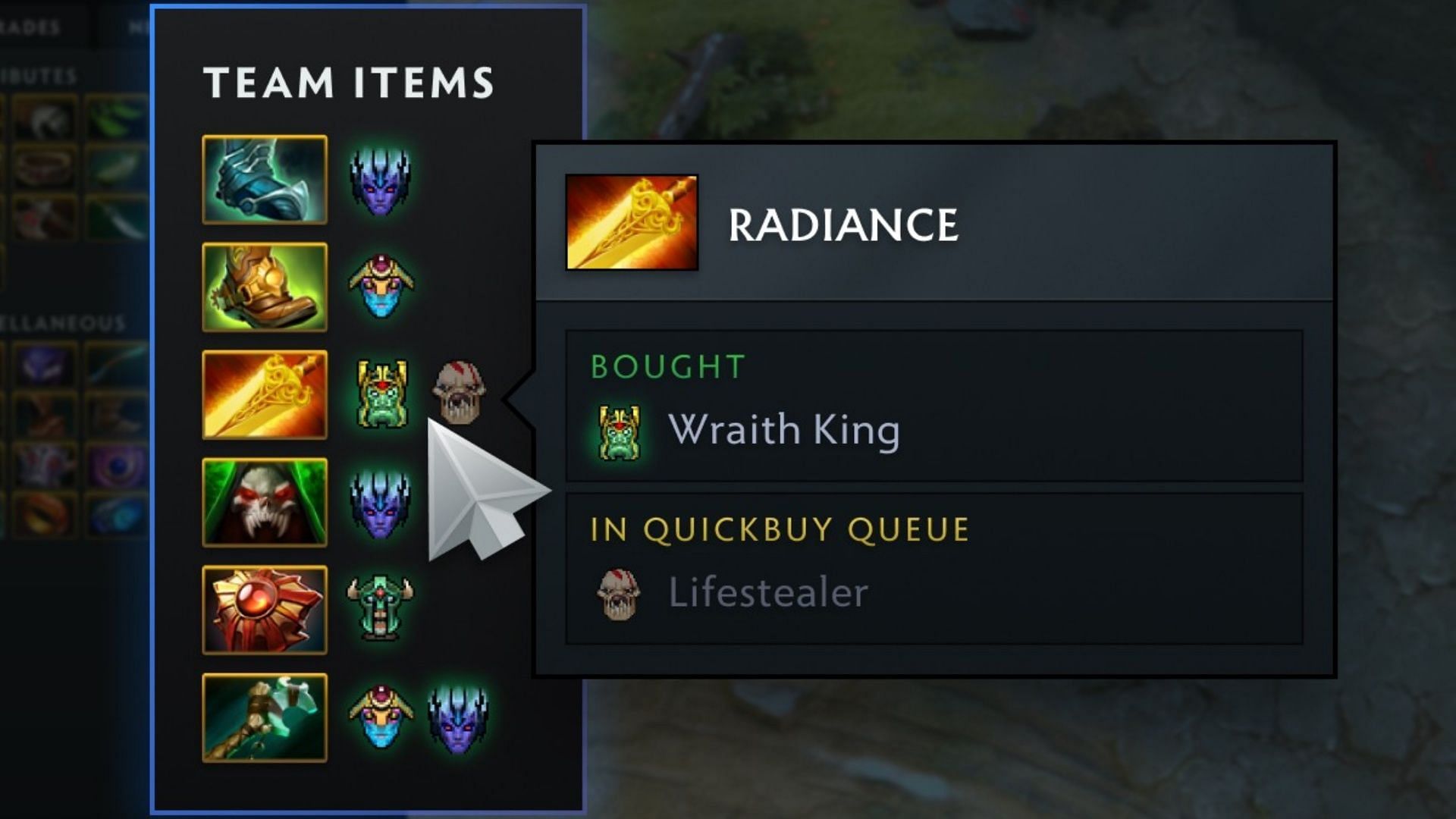Click the purple hero icon next to Power Treads
This screenshot has height=819, width=1456.
click(x=381, y=180)
